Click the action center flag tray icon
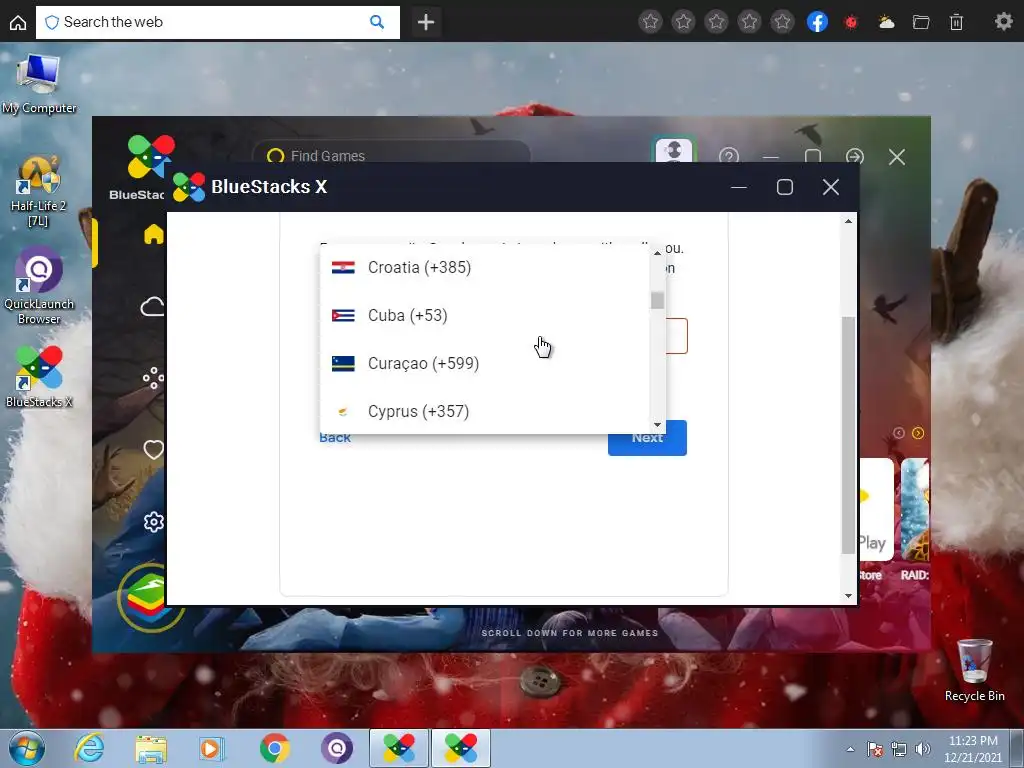This screenshot has width=1024, height=768. 874,749
